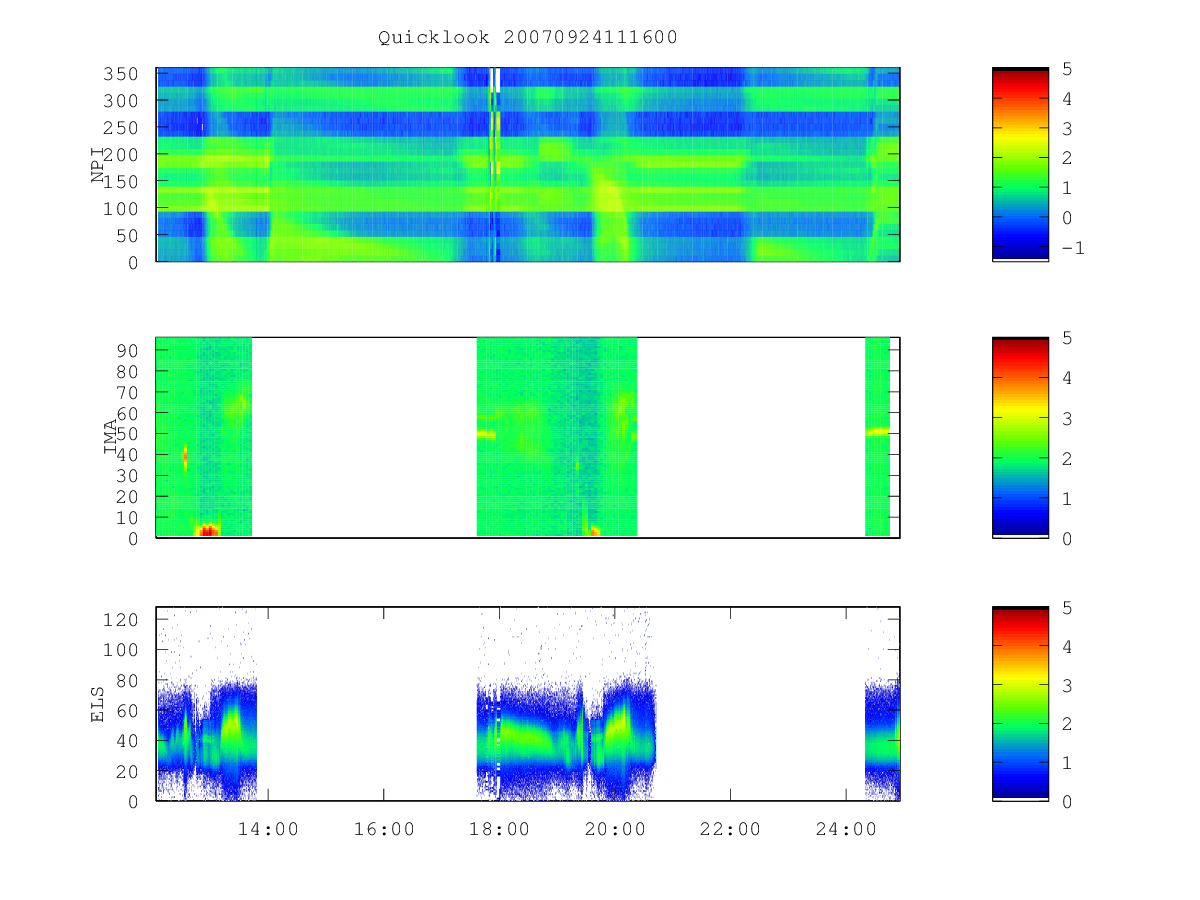Image resolution: width=1200 pixels, height=900 pixels.
Task: Click the ELS spectrogram panel
Action: tap(528, 704)
